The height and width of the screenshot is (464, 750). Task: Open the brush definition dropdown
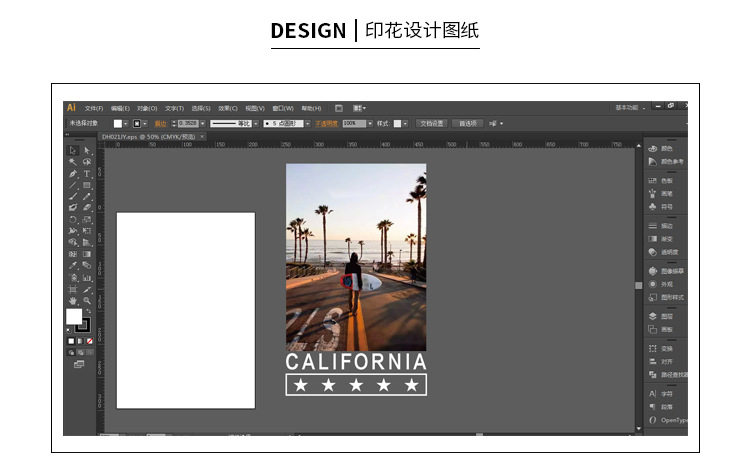(x=308, y=124)
